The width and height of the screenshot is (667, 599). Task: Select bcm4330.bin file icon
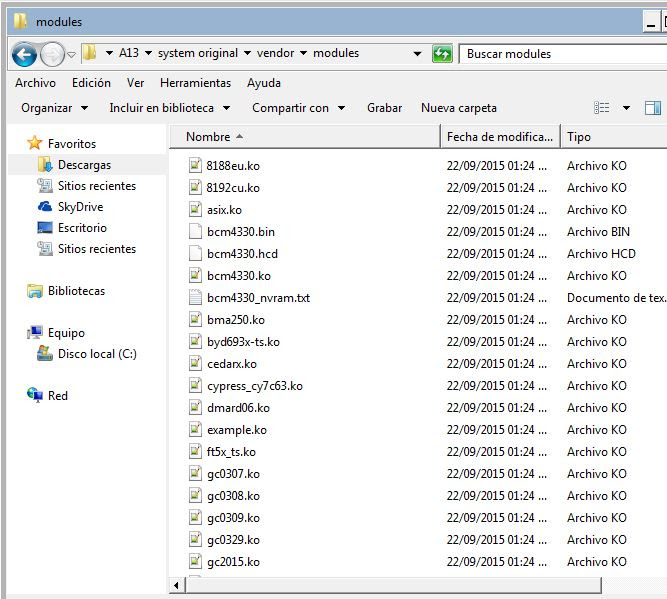(x=195, y=231)
